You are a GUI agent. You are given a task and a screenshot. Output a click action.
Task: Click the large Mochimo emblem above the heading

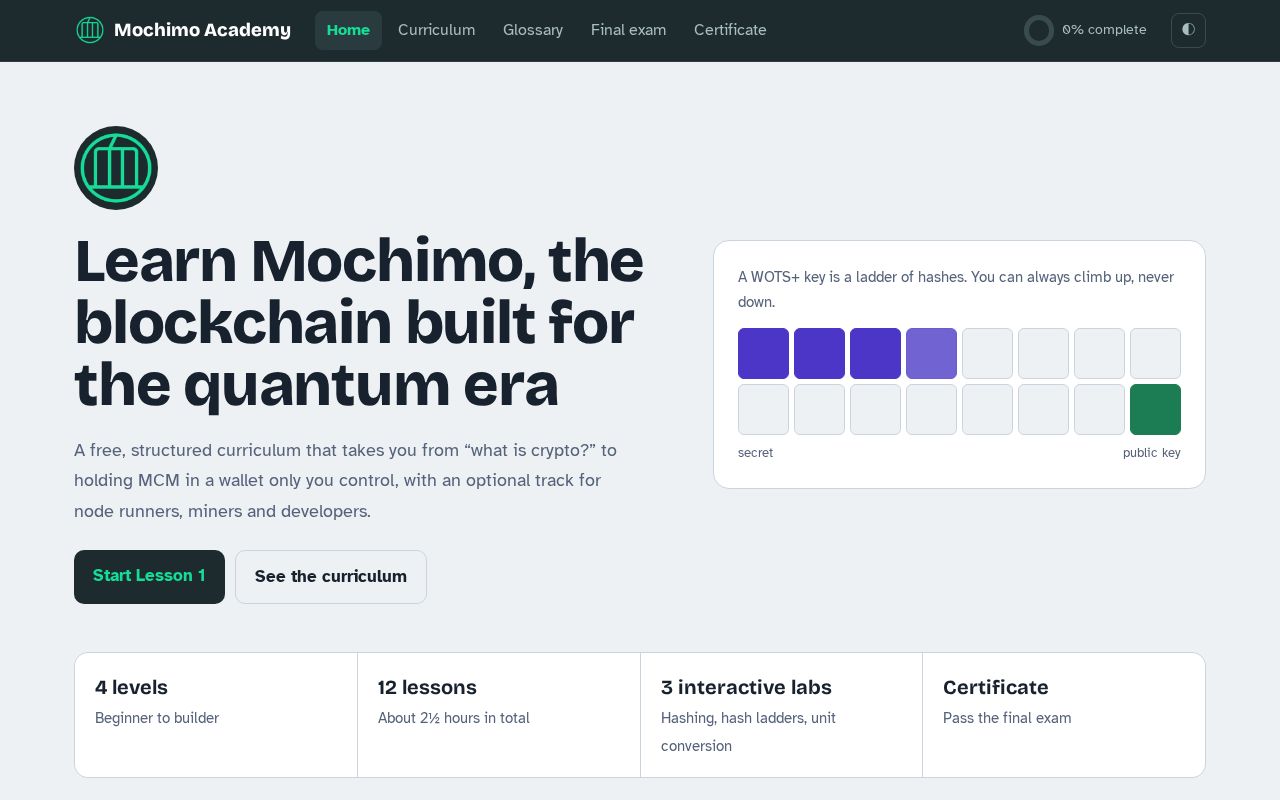pyautogui.click(x=116, y=168)
